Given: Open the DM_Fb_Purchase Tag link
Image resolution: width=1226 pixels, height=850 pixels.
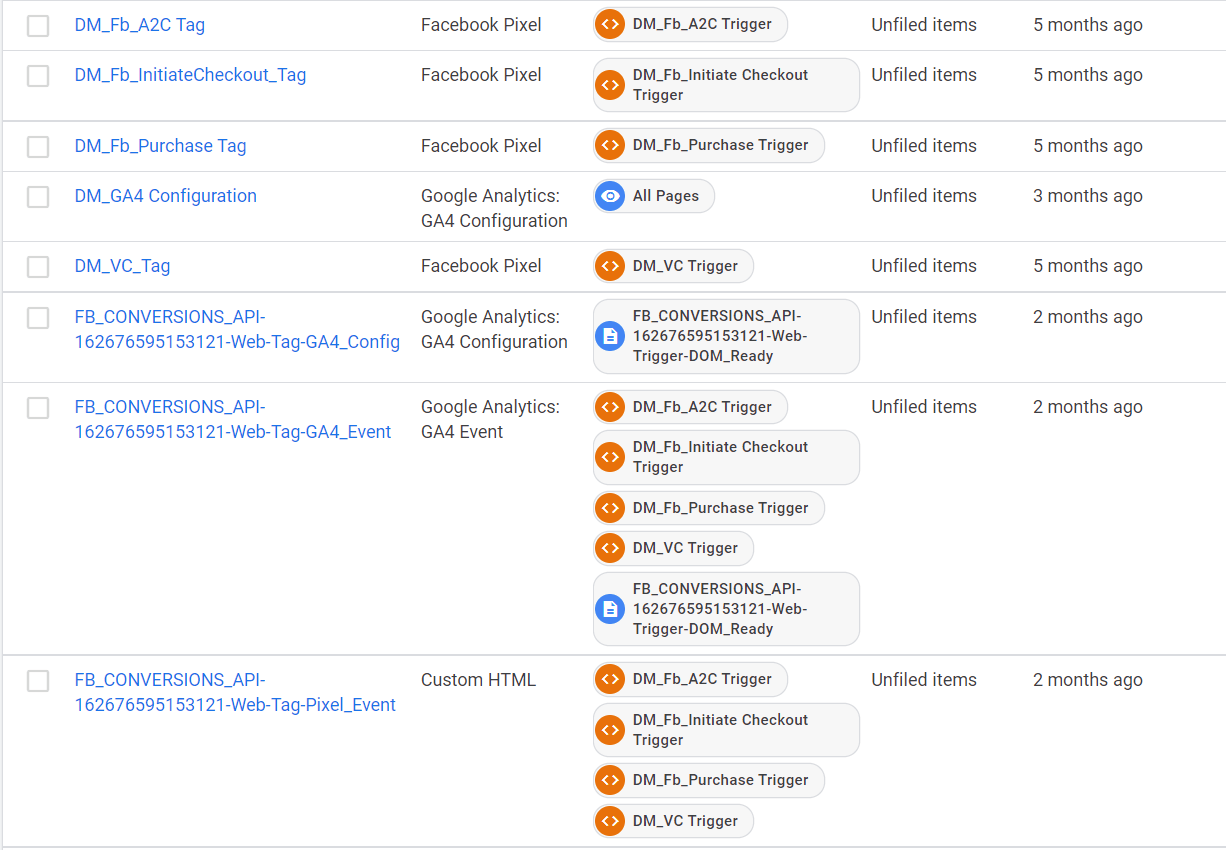Looking at the screenshot, I should coord(160,146).
